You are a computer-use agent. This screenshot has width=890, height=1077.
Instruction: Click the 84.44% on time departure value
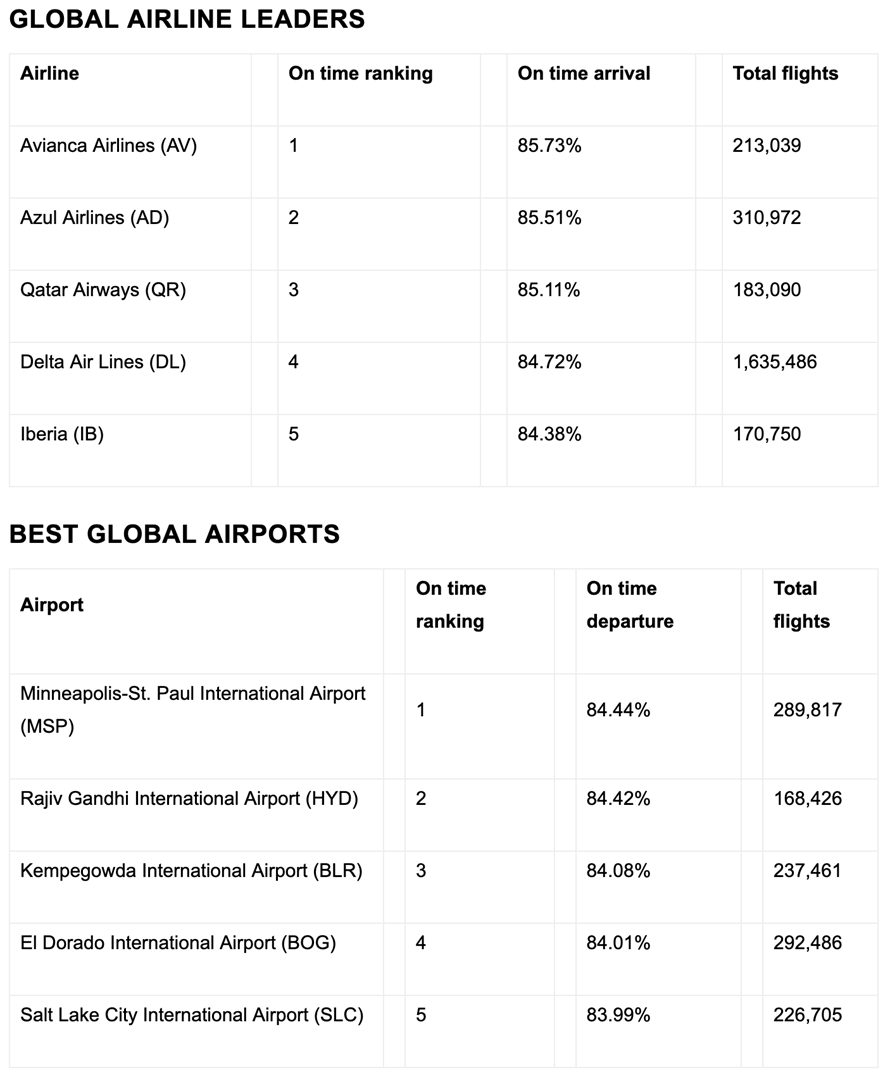(x=618, y=710)
